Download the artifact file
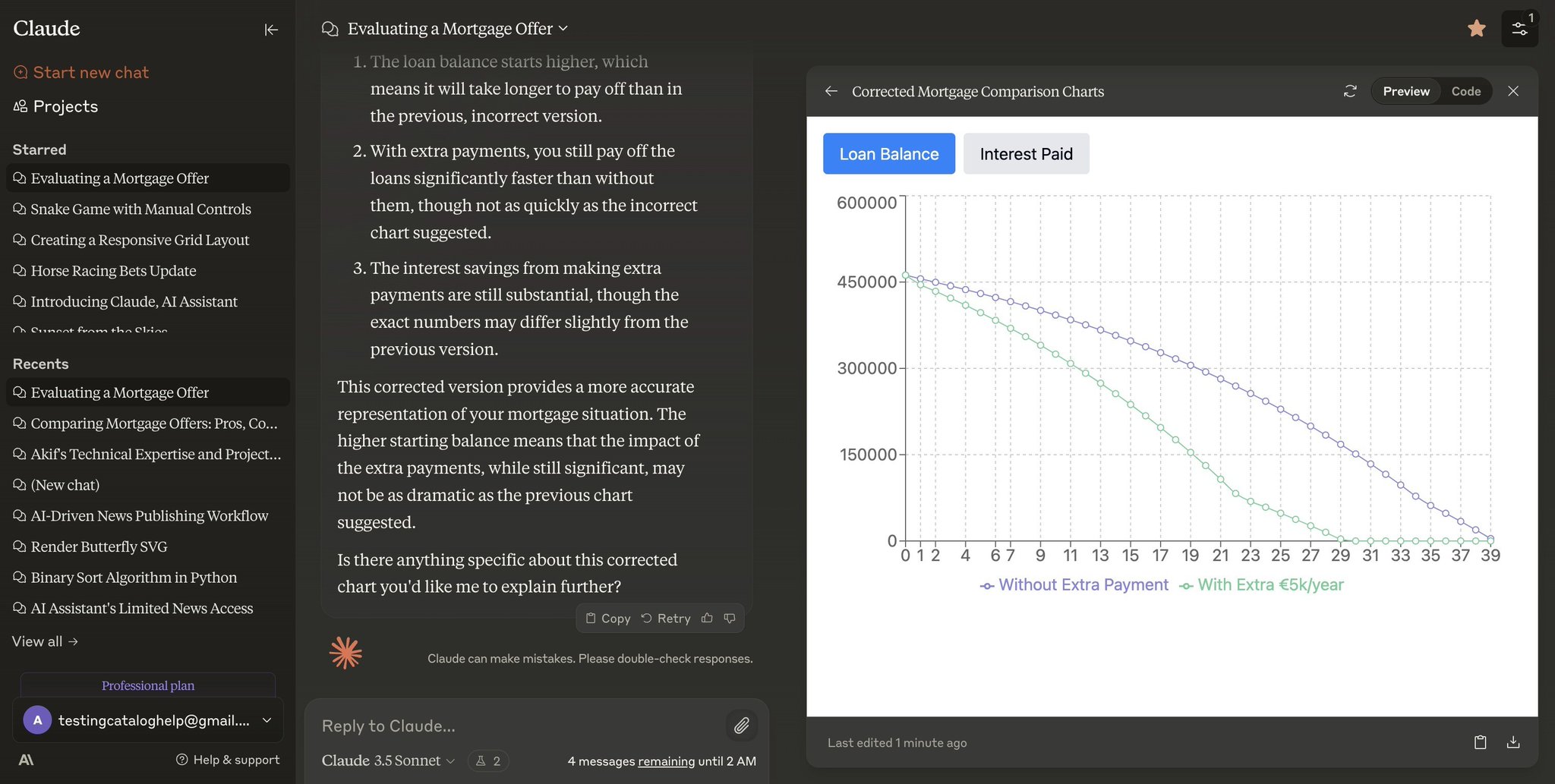Screen dimensions: 1555x784 pyautogui.click(x=1513, y=742)
